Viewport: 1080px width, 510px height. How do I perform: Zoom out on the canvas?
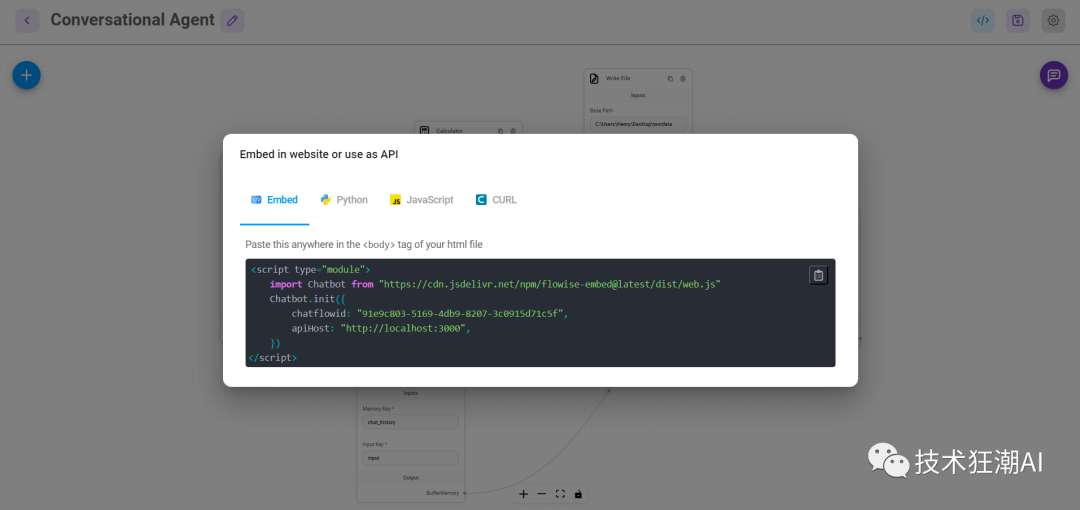point(541,494)
